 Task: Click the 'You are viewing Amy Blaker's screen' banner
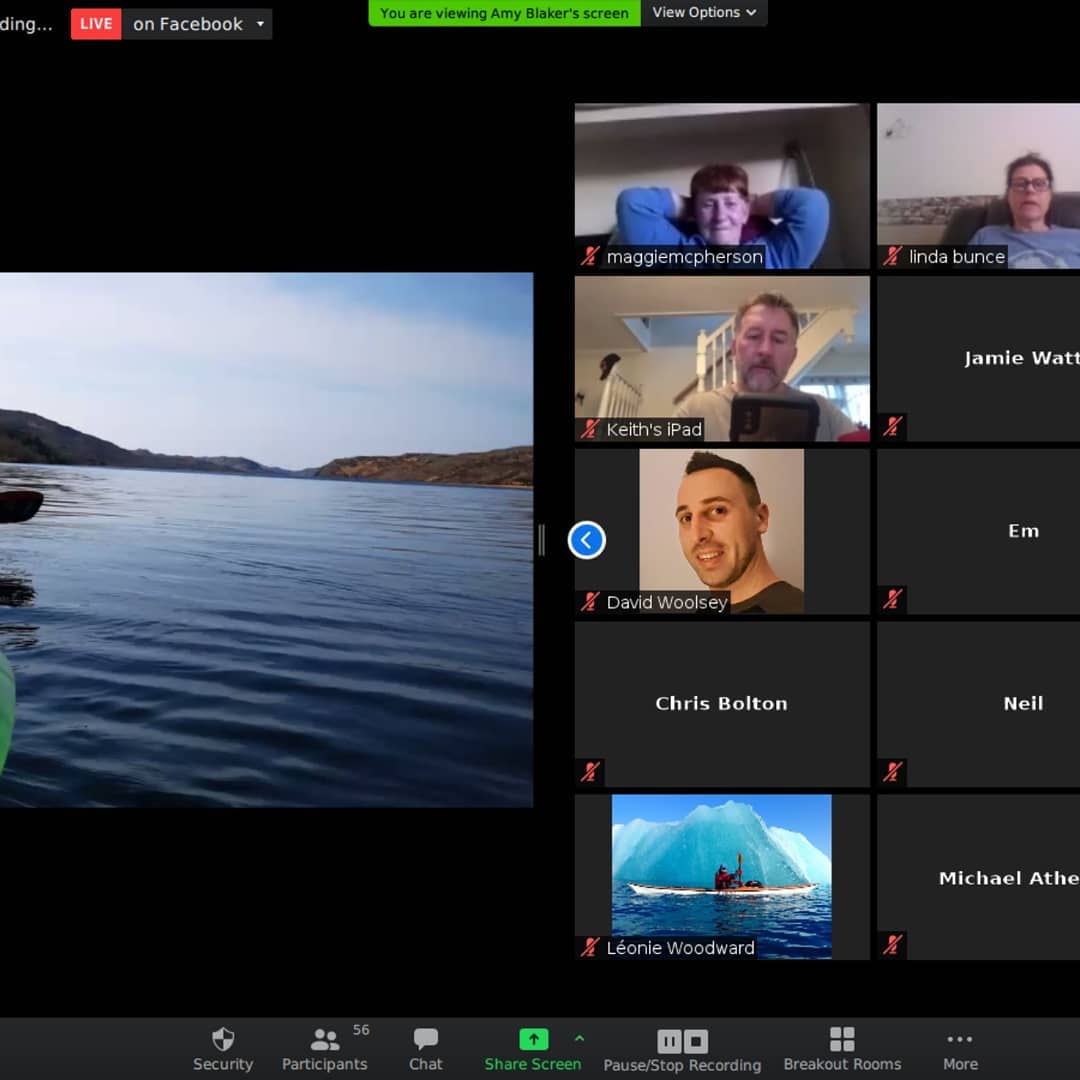pos(504,13)
